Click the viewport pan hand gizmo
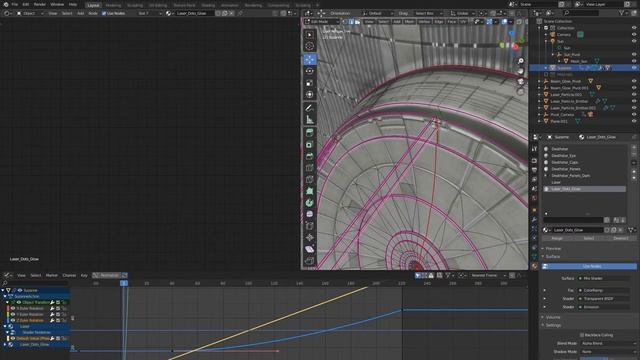Image resolution: width=640 pixels, height=360 pixels. click(x=520, y=71)
